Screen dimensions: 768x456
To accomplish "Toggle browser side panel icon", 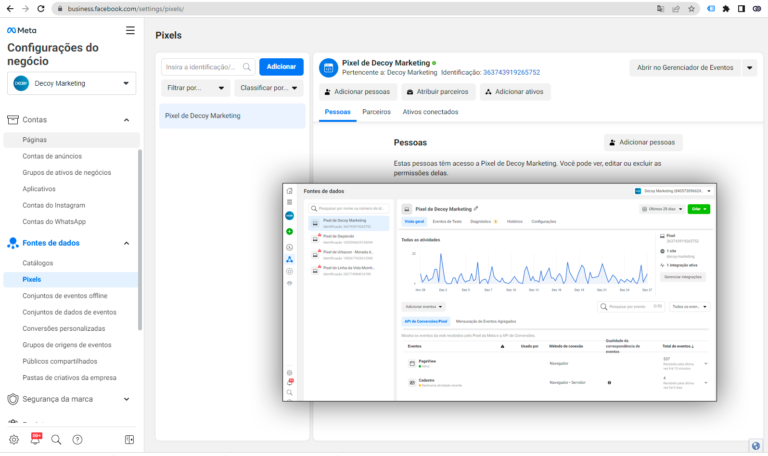I will coord(742,9).
